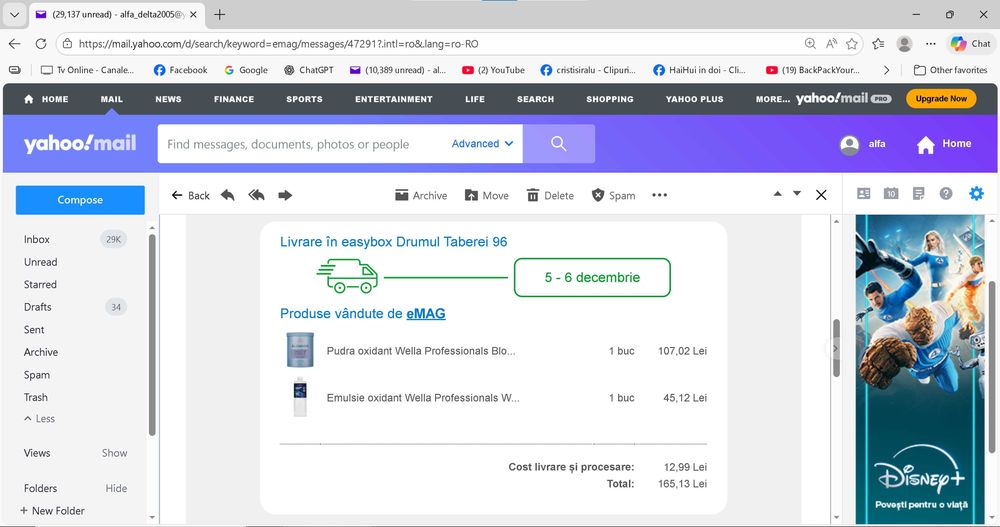Viewport: 1000px width, 527px height.
Task: Reply to this email with single arrow
Action: 228,195
